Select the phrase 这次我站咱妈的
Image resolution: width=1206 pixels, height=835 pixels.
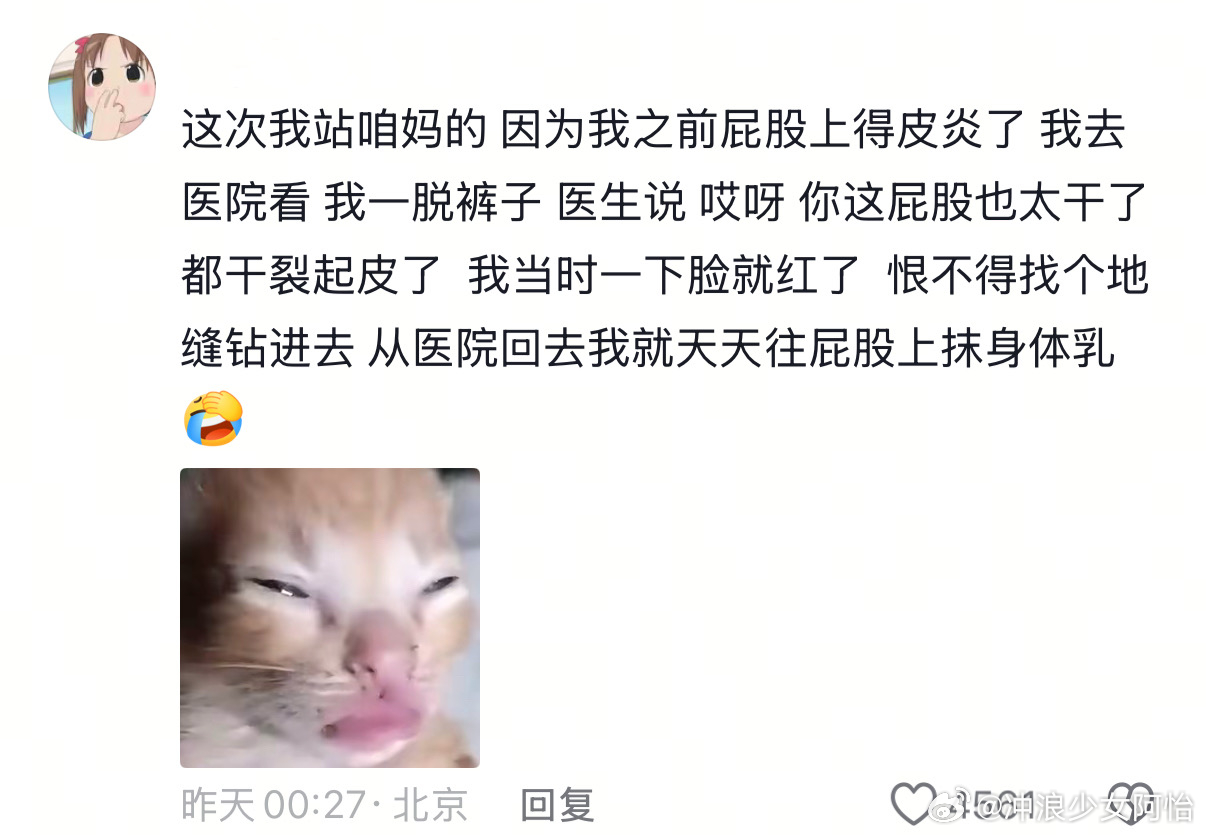[x=333, y=132]
